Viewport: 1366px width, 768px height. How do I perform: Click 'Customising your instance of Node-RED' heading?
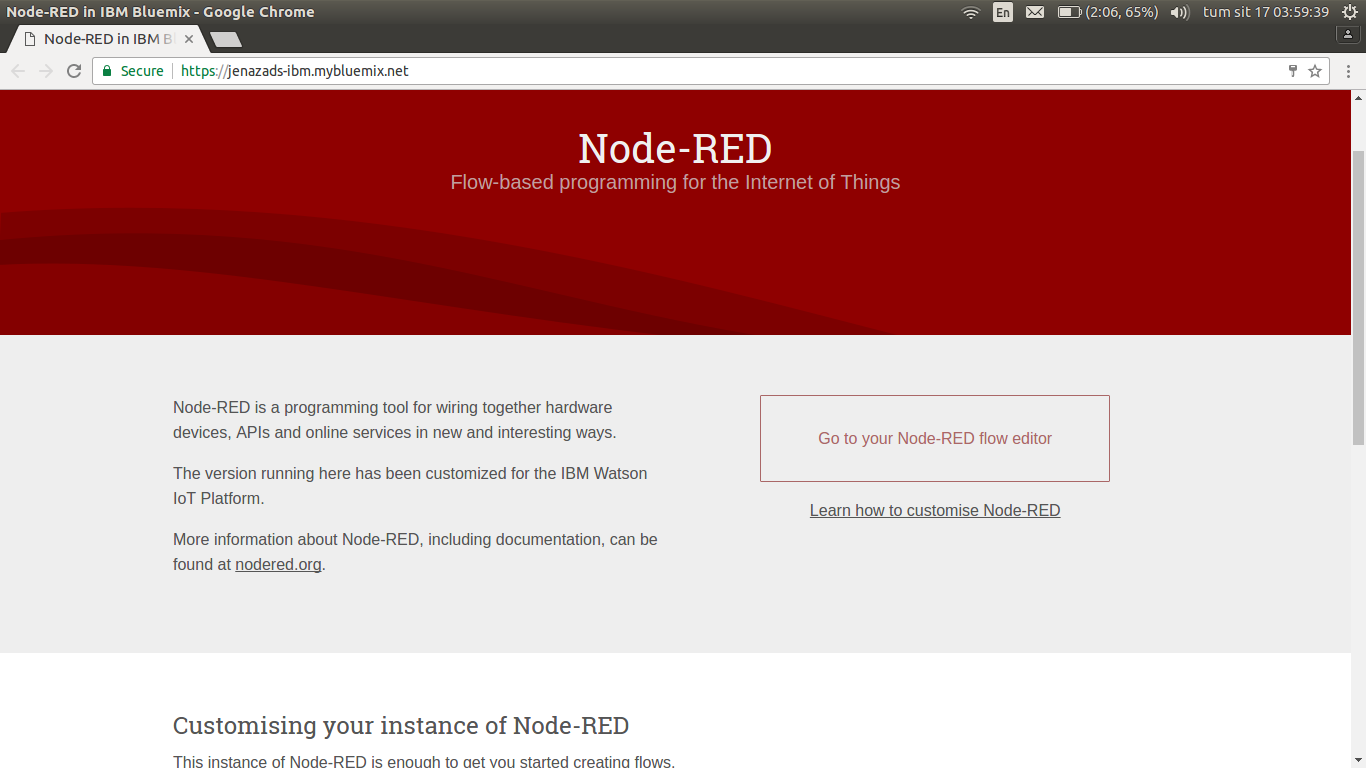click(x=401, y=725)
